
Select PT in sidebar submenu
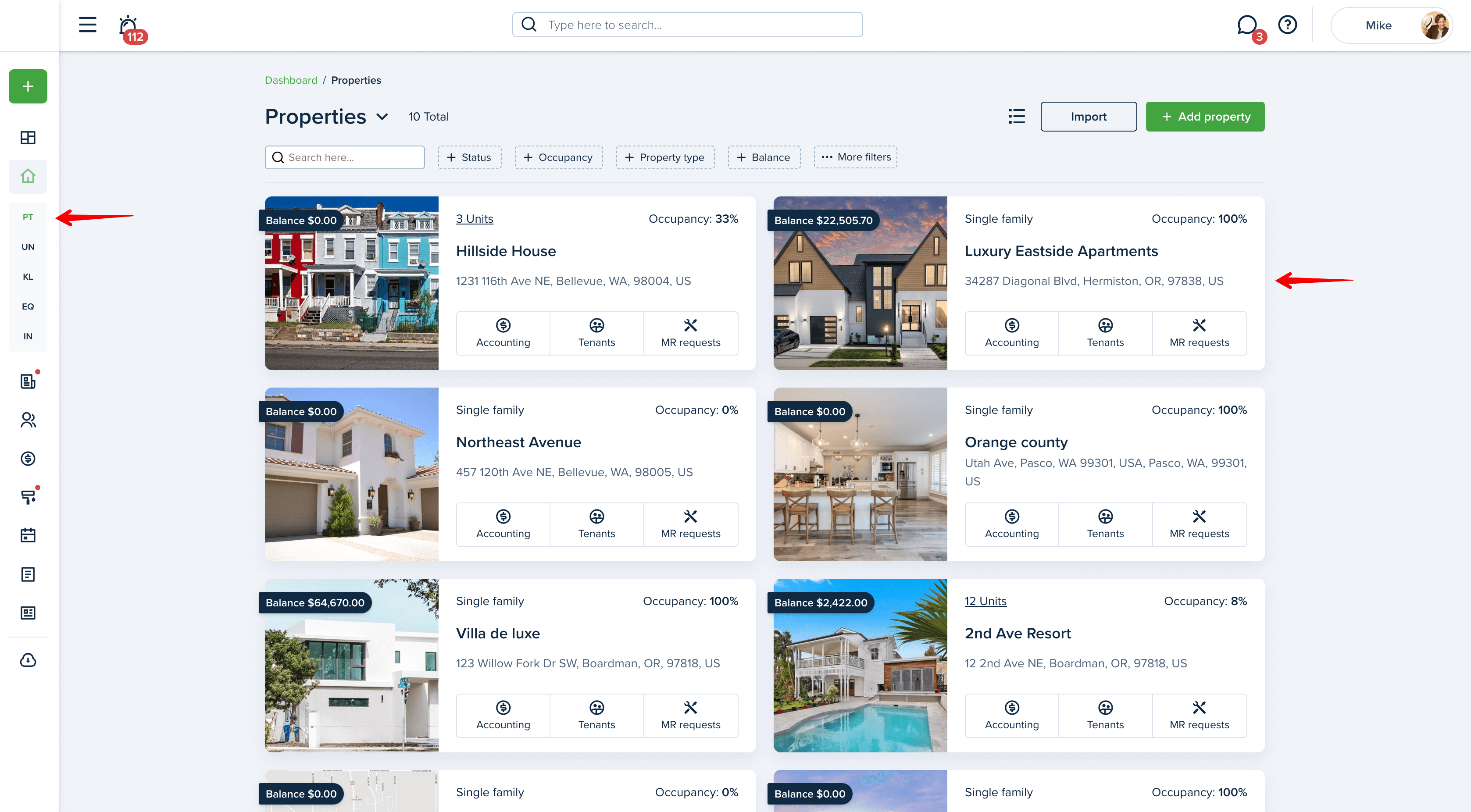28,217
